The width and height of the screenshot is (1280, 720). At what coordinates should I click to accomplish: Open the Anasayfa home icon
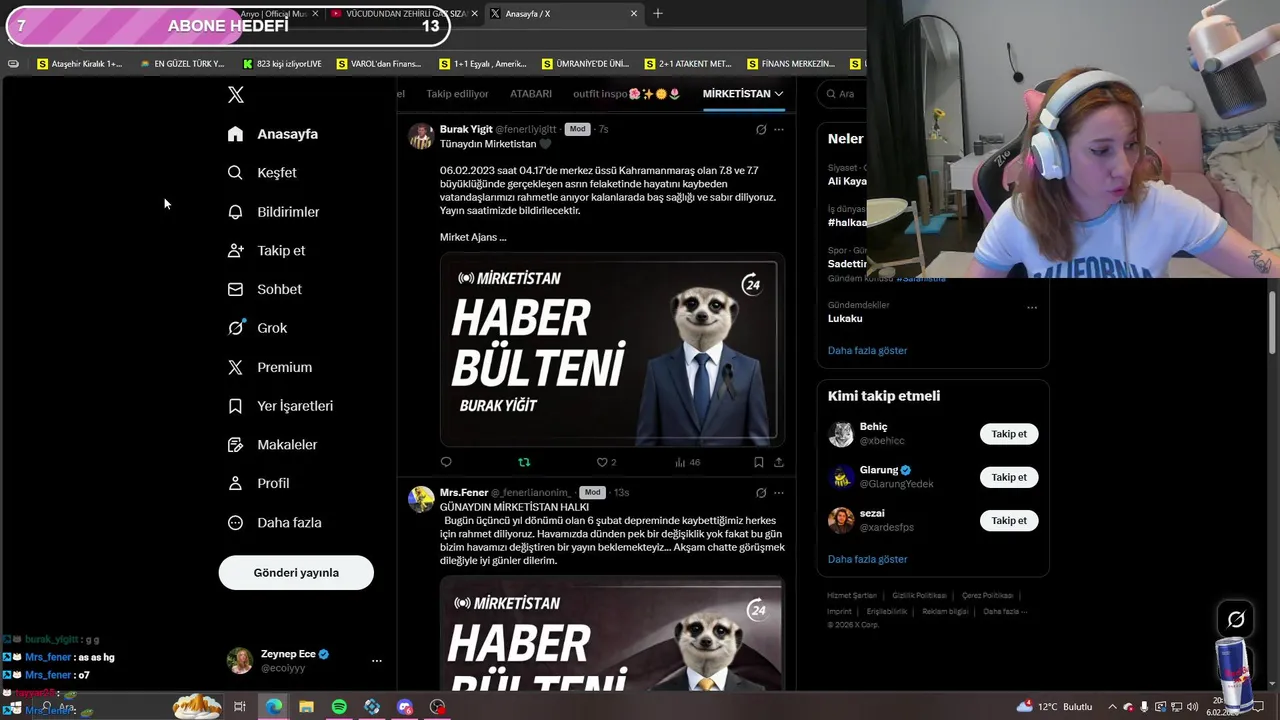[235, 134]
